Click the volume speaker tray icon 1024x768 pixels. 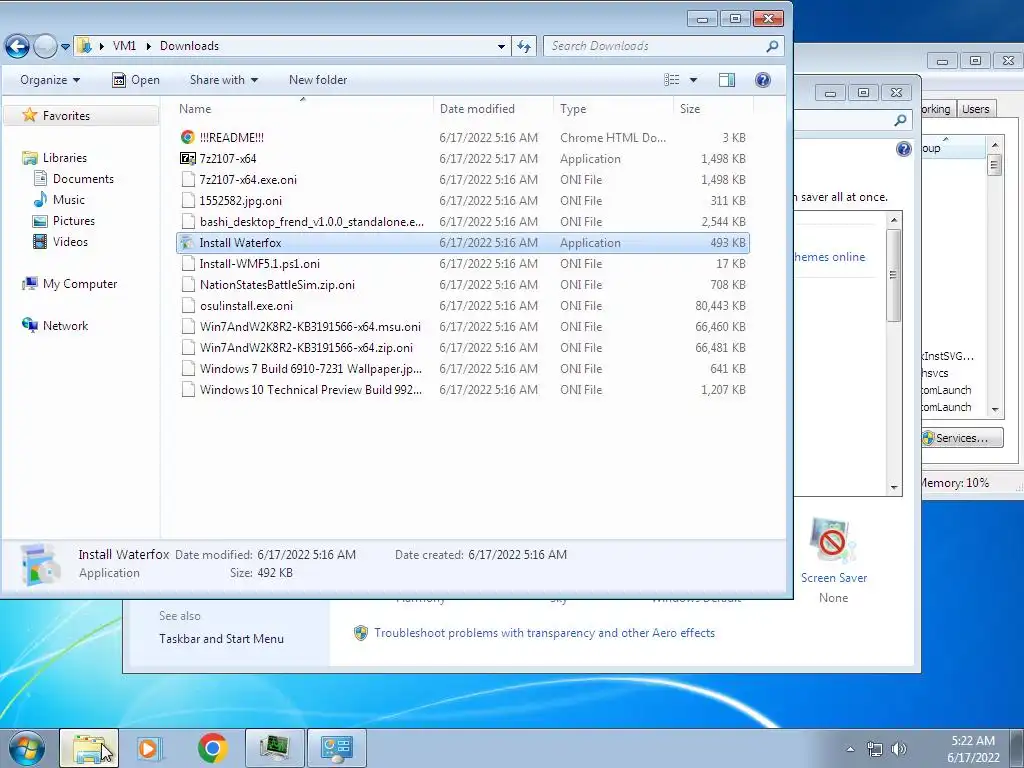click(x=899, y=749)
